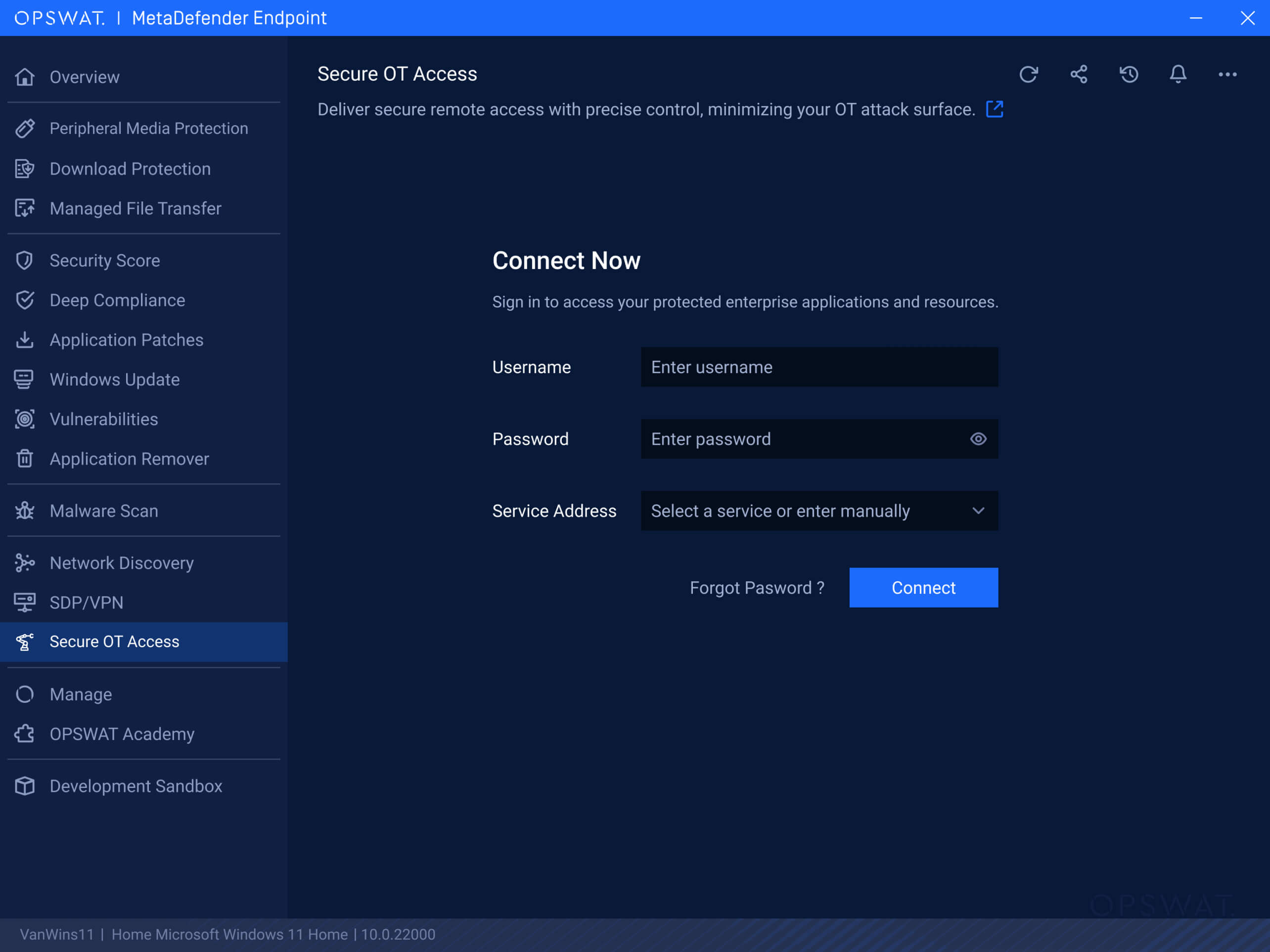This screenshot has width=1270, height=952.
Task: Expand the more options ellipsis menu
Action: 1226,75
